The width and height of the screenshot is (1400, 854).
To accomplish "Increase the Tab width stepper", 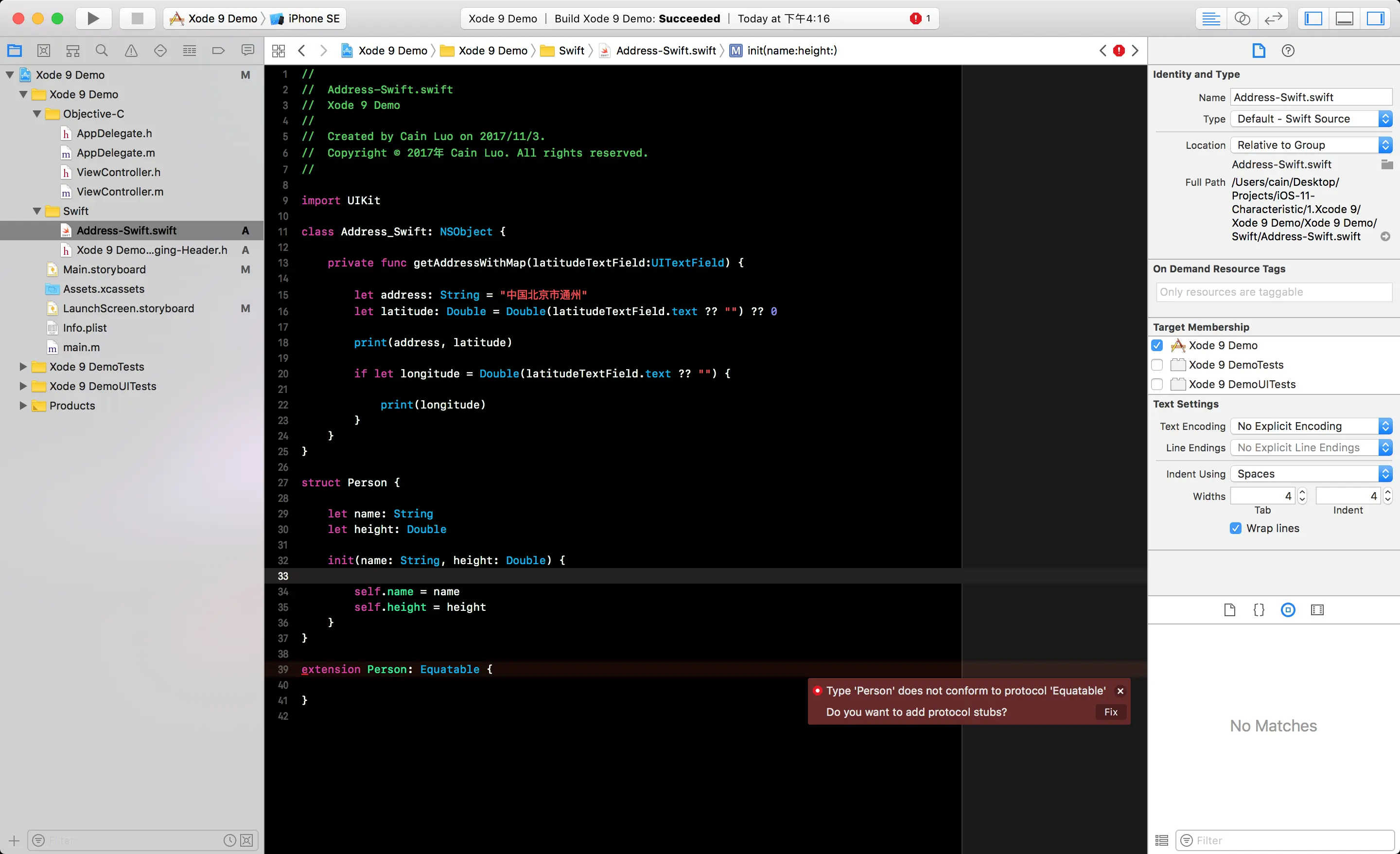I will pos(1302,492).
